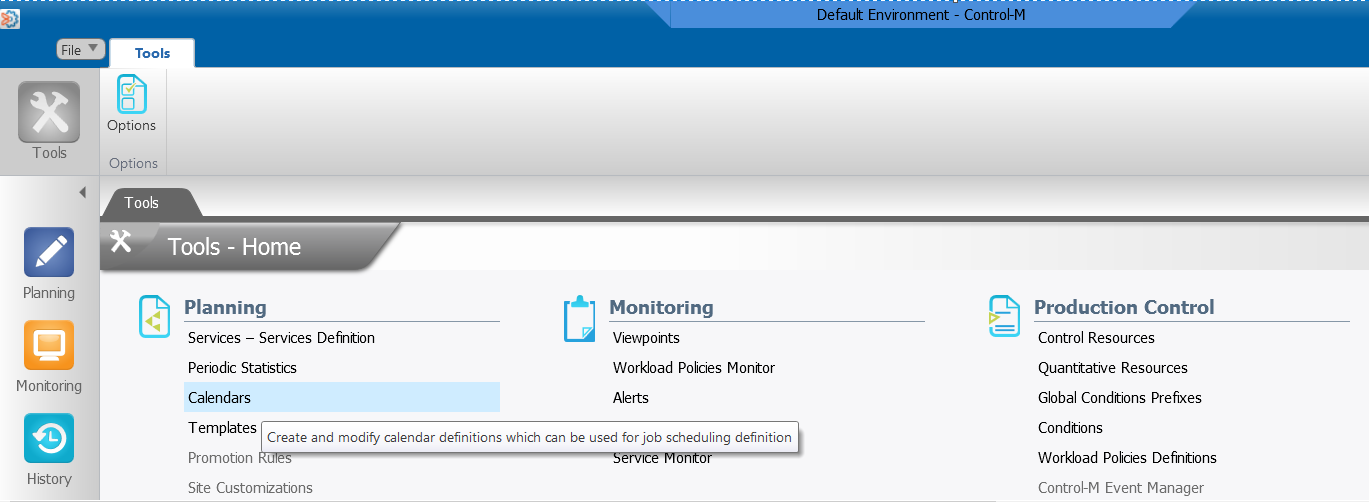
Task: Open Conditions under Production Control
Action: point(1070,428)
